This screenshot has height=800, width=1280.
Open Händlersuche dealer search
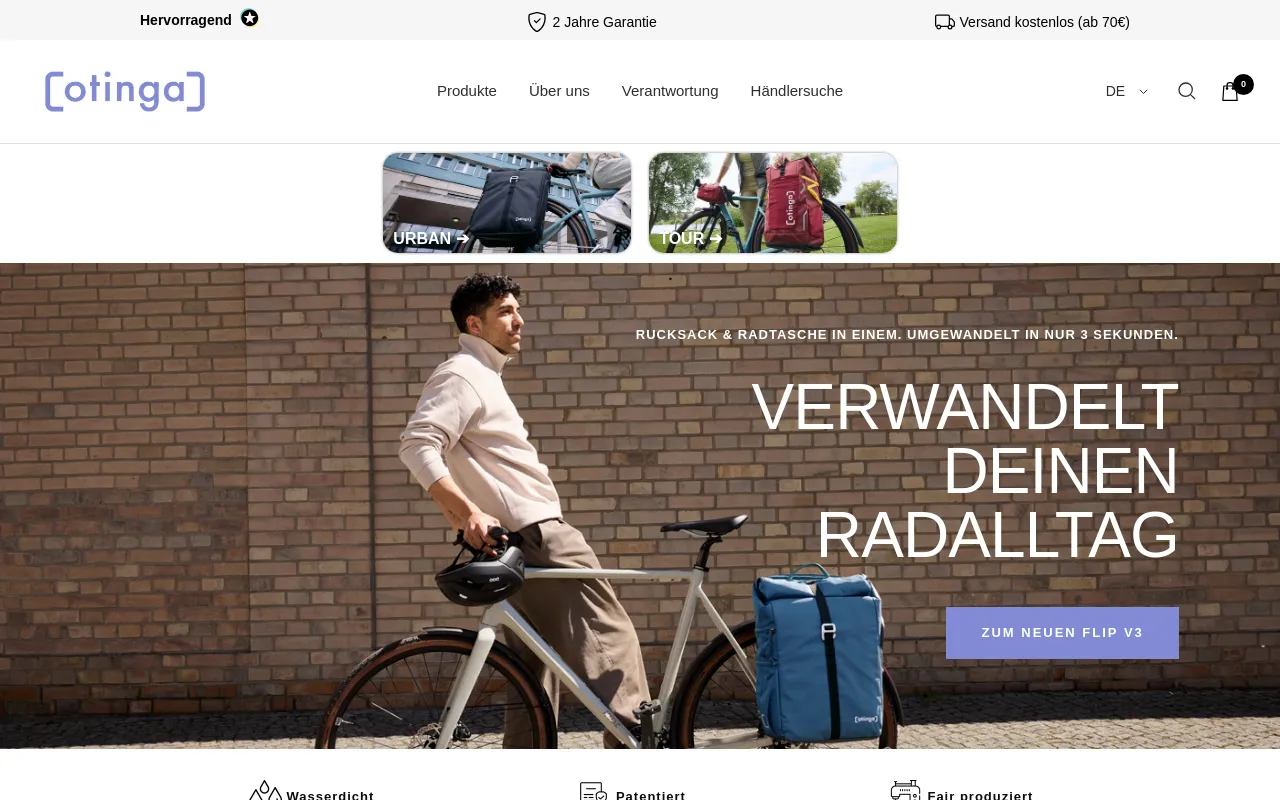tap(797, 91)
